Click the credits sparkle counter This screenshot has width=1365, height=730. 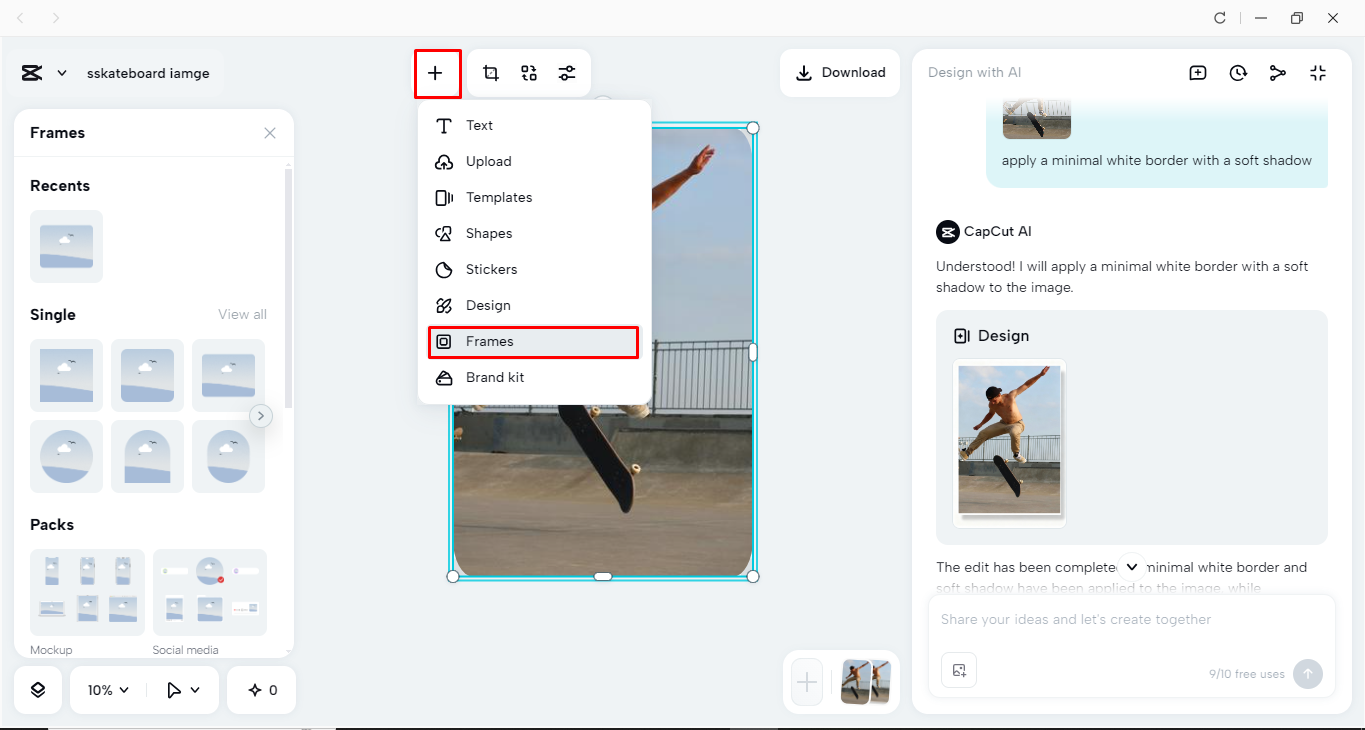click(262, 690)
